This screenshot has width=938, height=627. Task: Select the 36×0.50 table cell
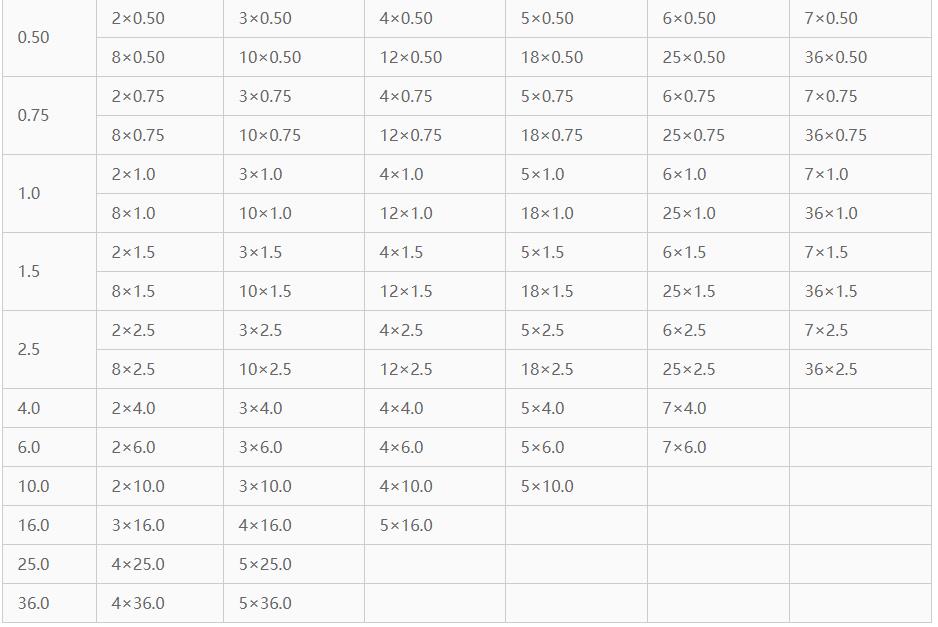point(835,57)
